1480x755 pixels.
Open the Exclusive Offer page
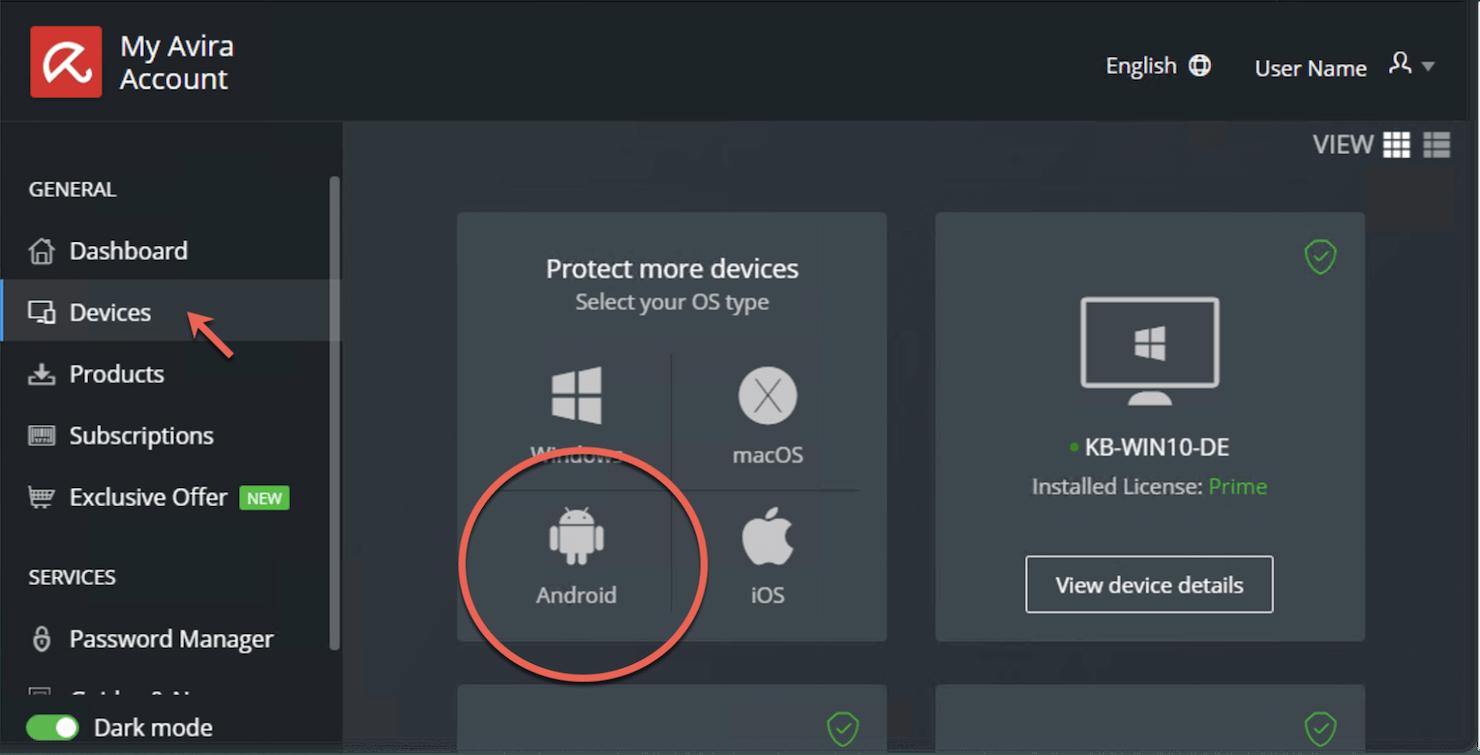pos(146,497)
